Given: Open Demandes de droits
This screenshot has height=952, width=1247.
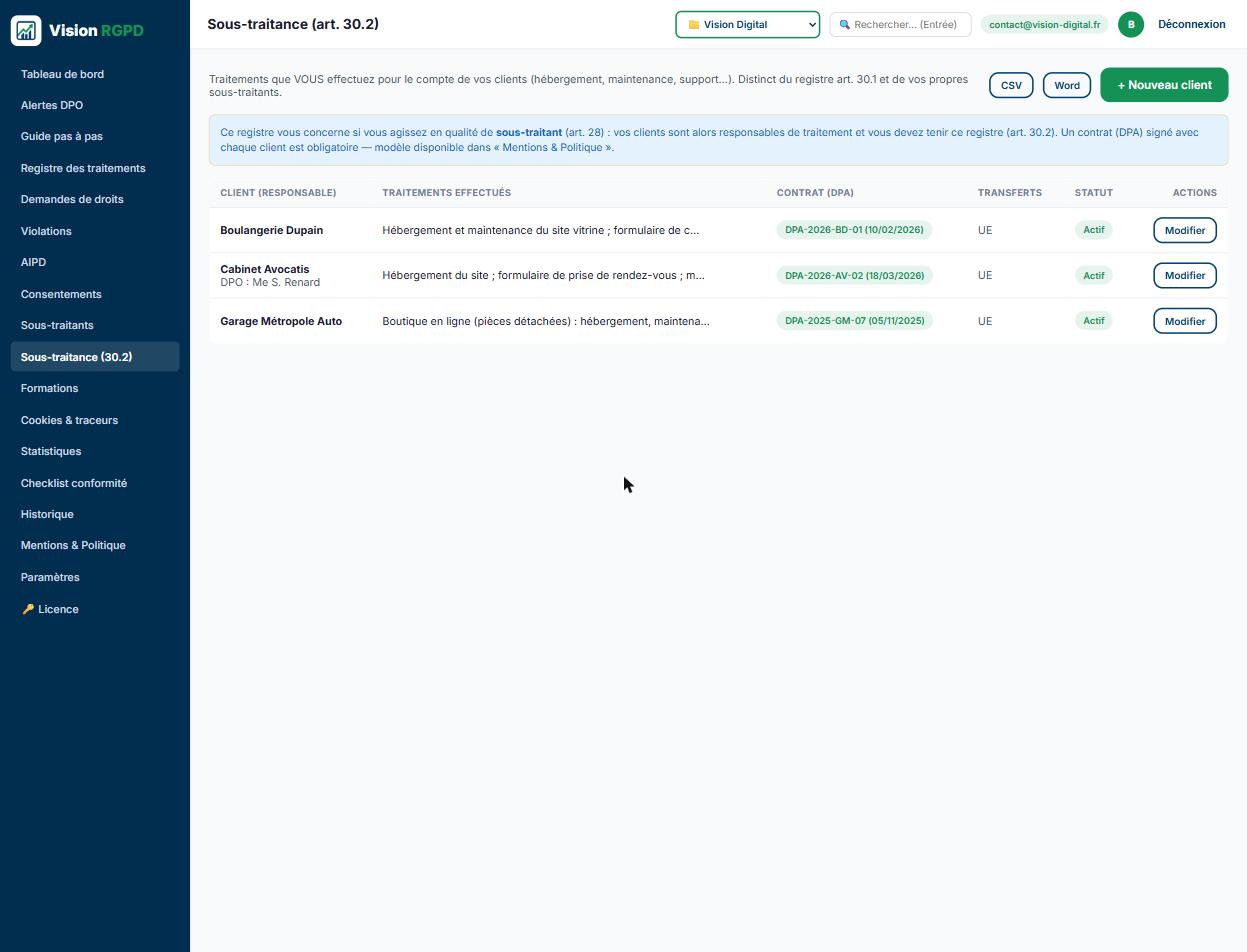Looking at the screenshot, I should pyautogui.click(x=95, y=199).
